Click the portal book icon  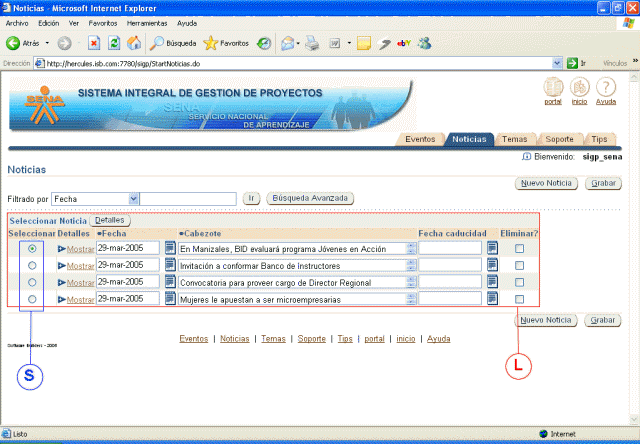click(x=553, y=87)
